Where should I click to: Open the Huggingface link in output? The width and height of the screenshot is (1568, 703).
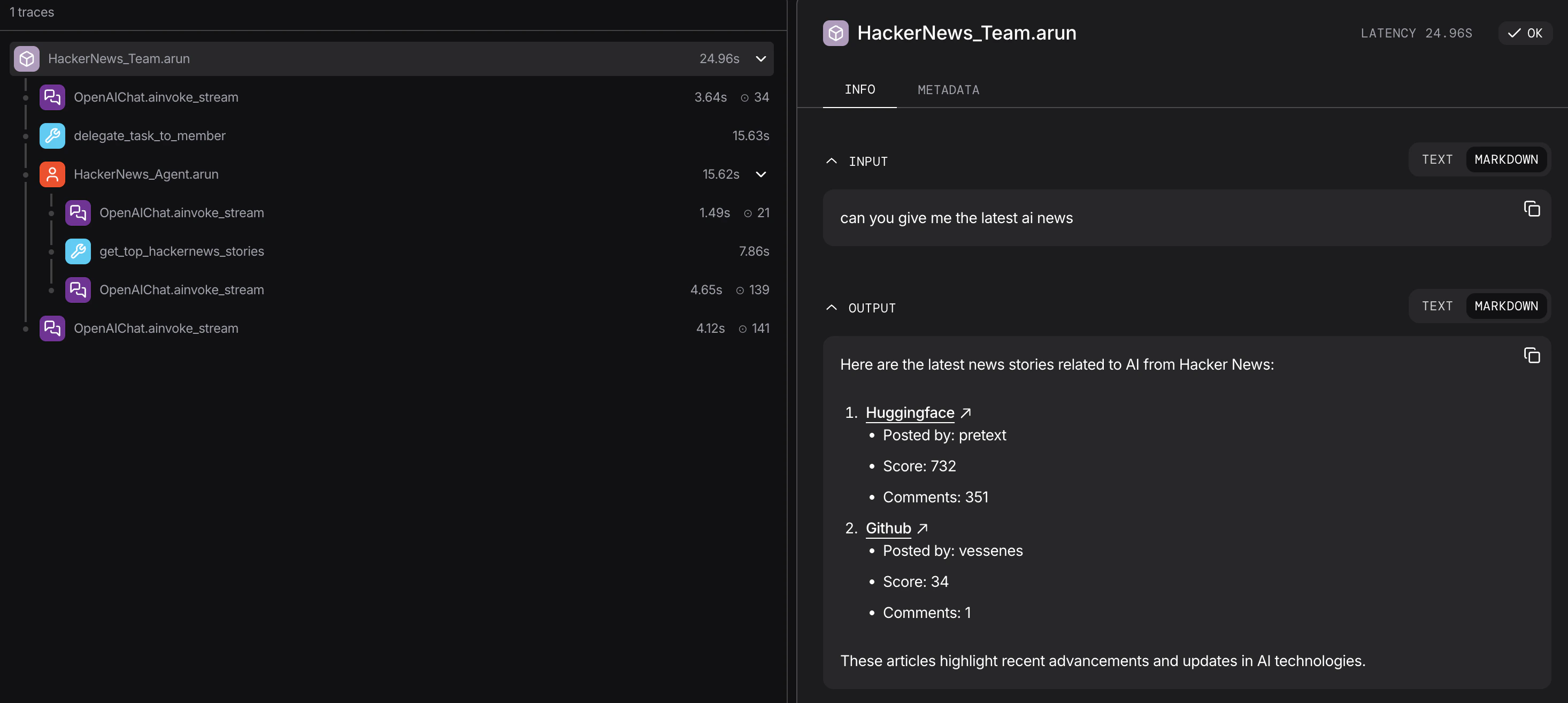910,412
